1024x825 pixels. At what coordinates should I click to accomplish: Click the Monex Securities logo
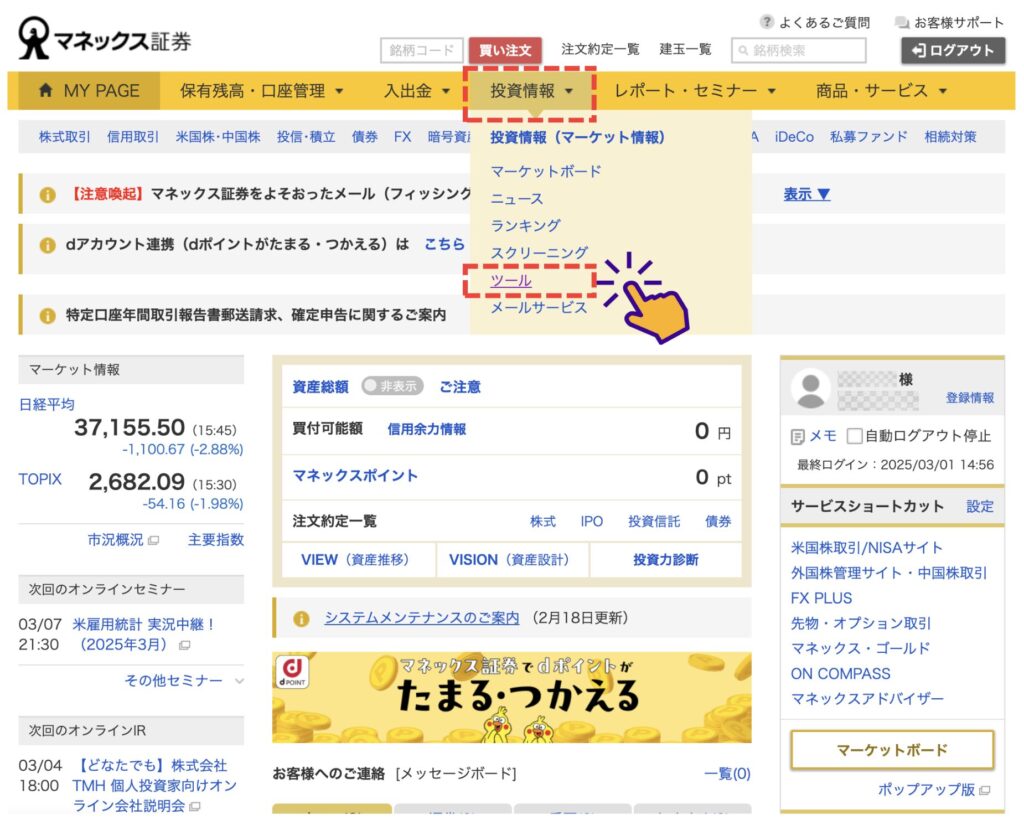pyautogui.click(x=104, y=39)
